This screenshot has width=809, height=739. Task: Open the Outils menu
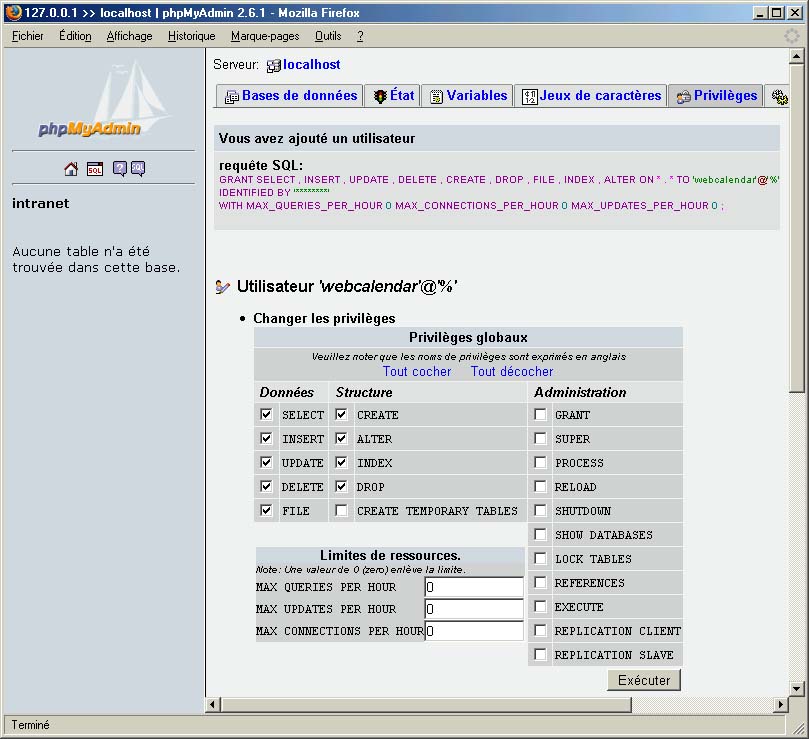[328, 36]
